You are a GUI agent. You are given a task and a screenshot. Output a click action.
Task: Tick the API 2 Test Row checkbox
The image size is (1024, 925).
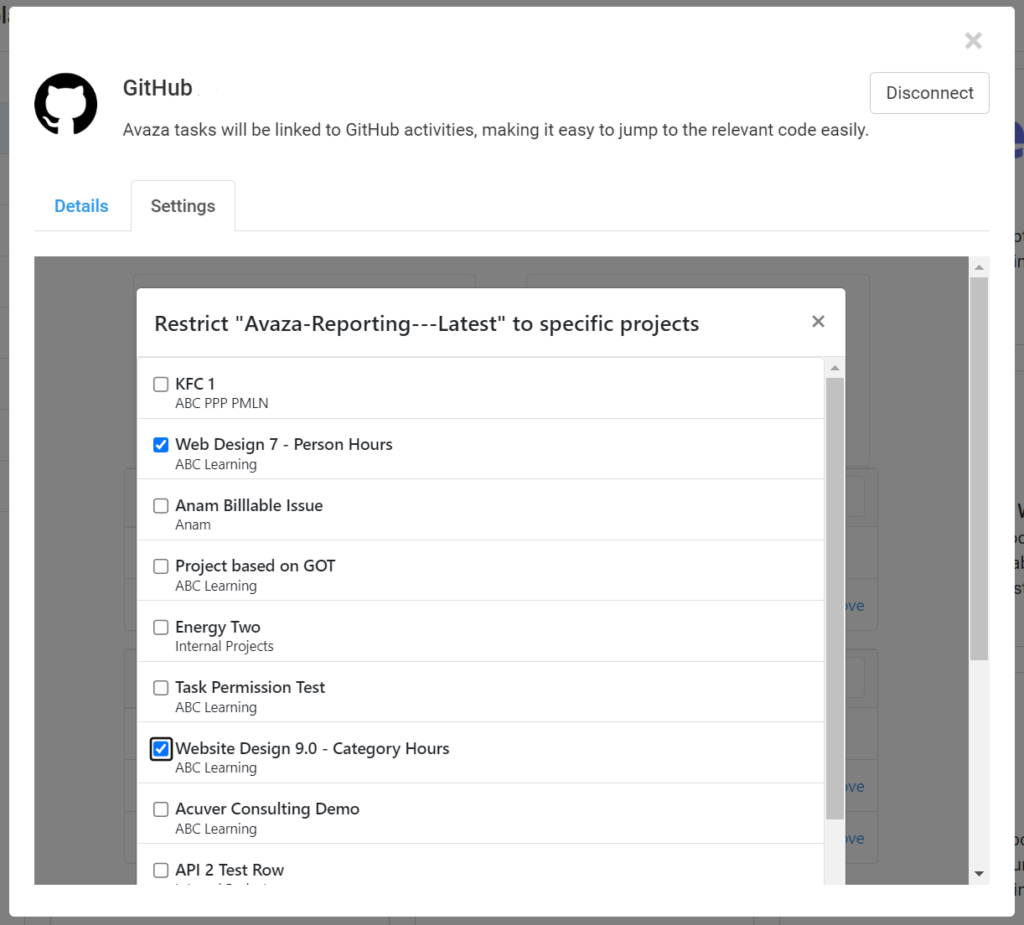(161, 870)
